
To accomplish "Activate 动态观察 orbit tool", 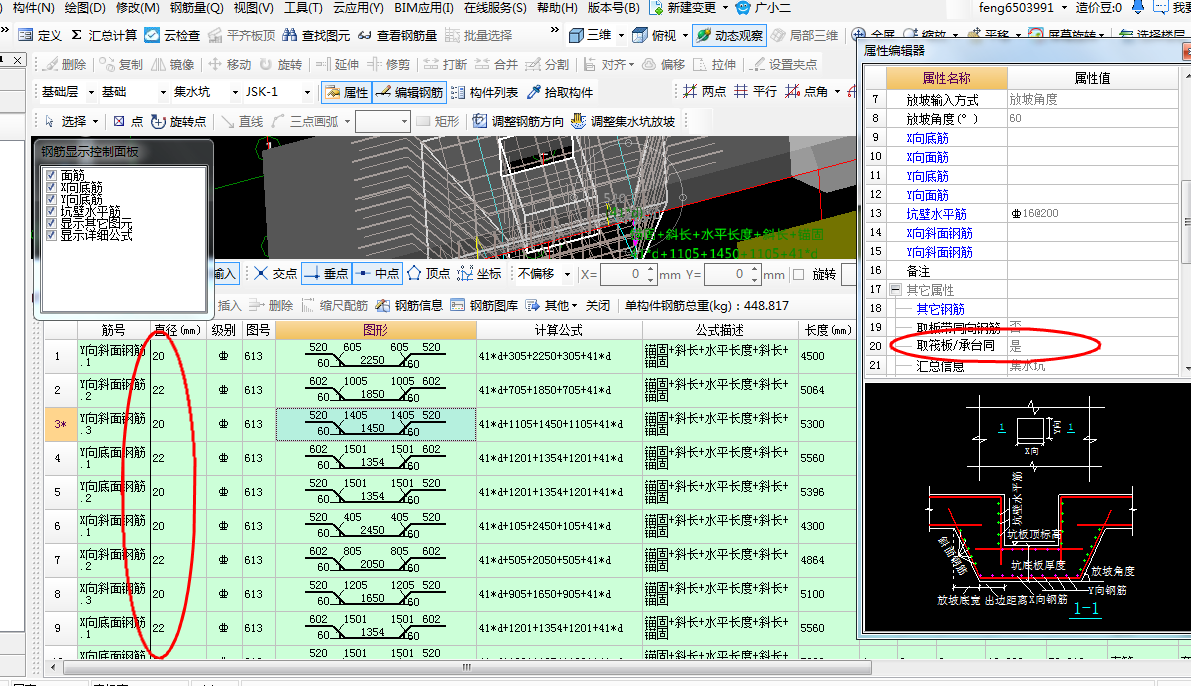I will click(x=729, y=35).
